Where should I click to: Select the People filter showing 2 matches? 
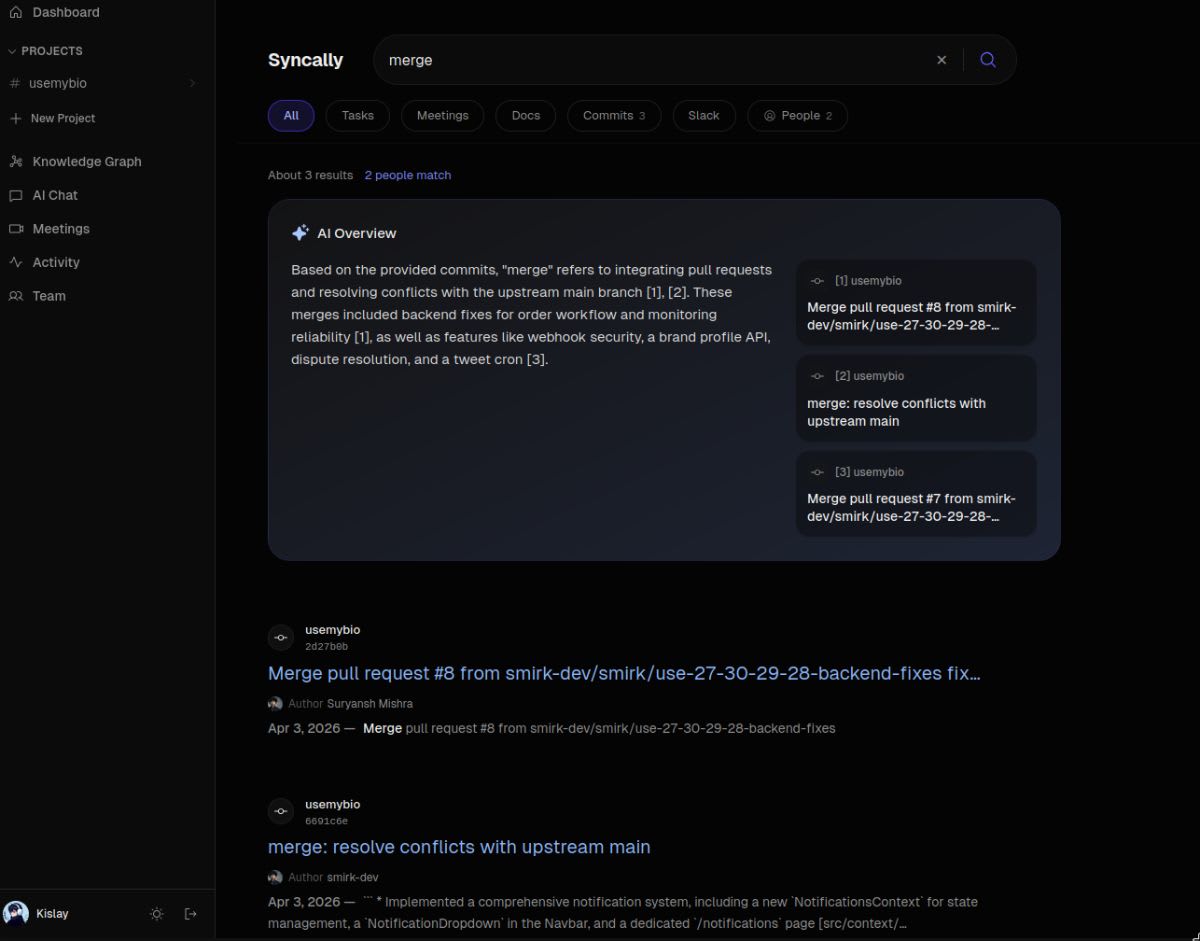click(x=797, y=115)
